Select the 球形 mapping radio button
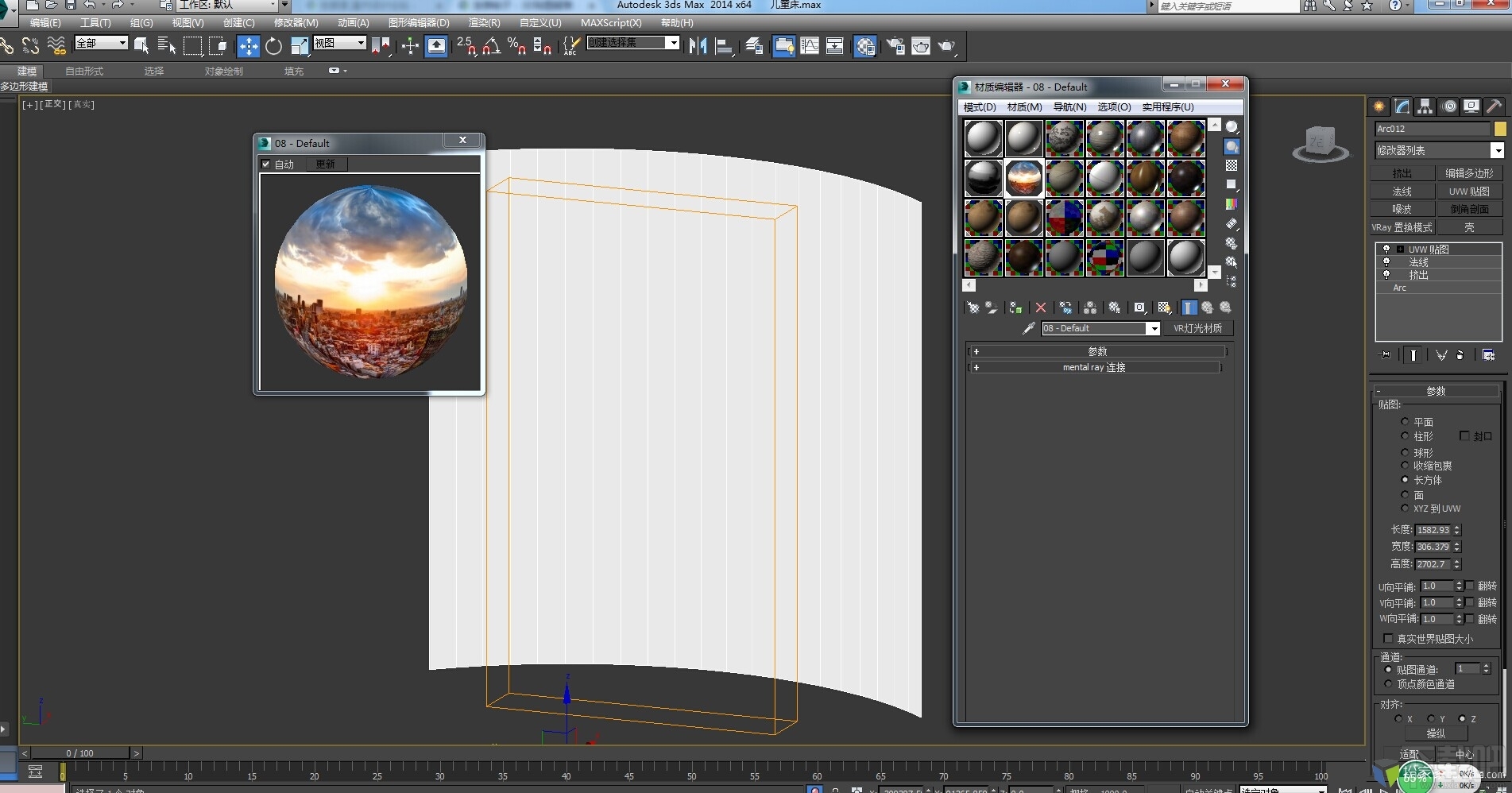 (x=1405, y=452)
